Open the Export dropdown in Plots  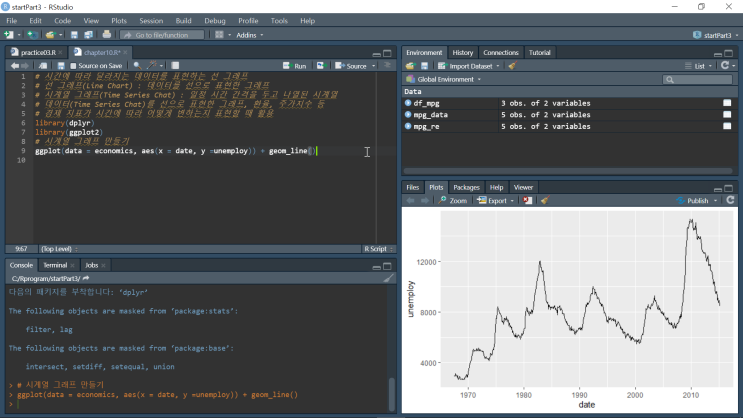click(x=495, y=201)
